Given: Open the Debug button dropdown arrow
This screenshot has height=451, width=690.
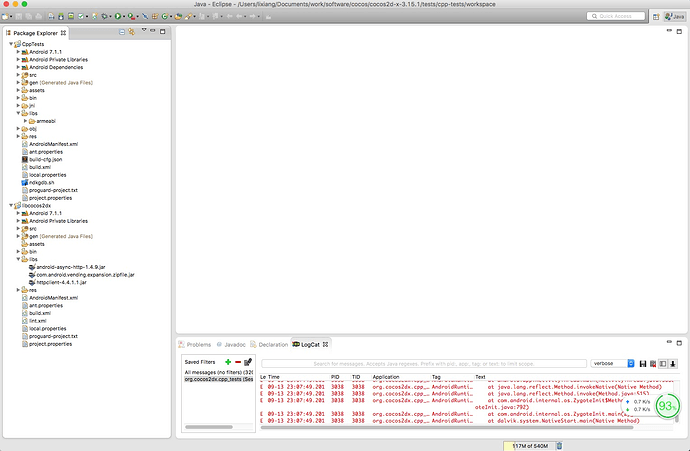Looking at the screenshot, I should (x=110, y=17).
